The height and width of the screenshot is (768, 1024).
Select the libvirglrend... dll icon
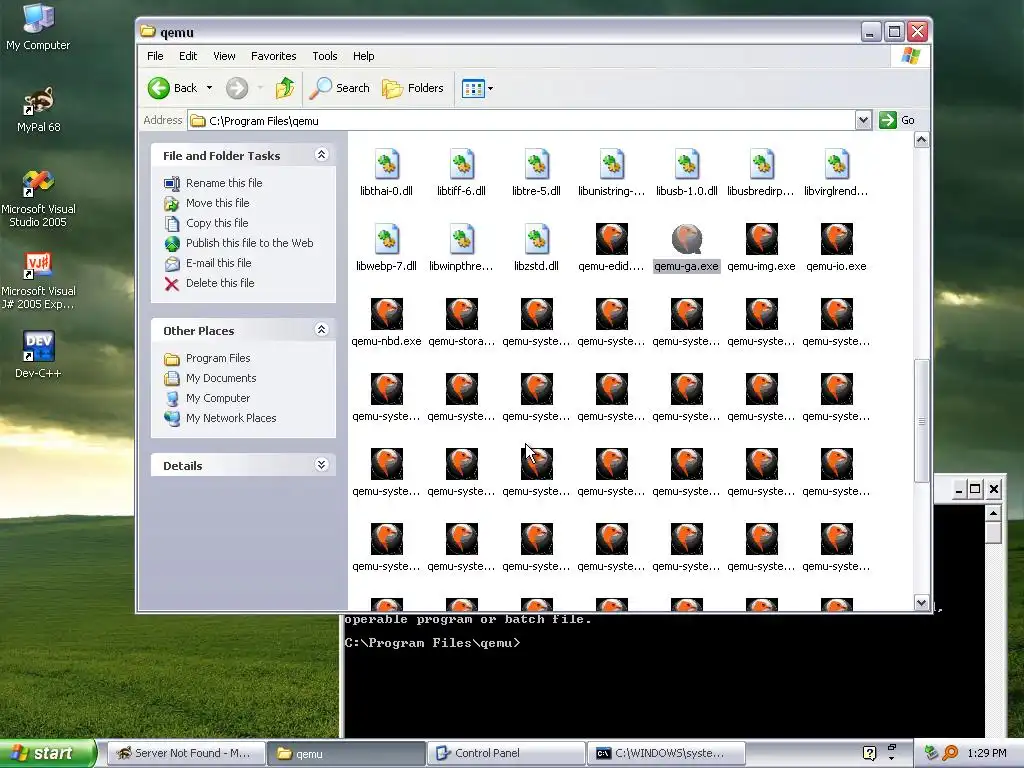point(837,163)
